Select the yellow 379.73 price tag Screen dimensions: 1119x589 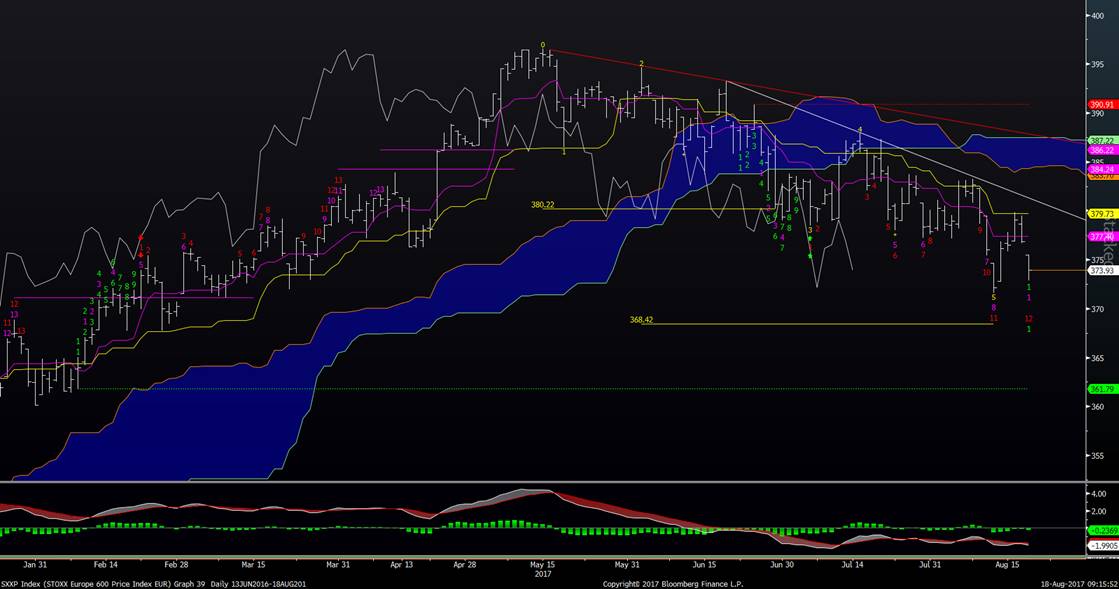tap(1101, 213)
